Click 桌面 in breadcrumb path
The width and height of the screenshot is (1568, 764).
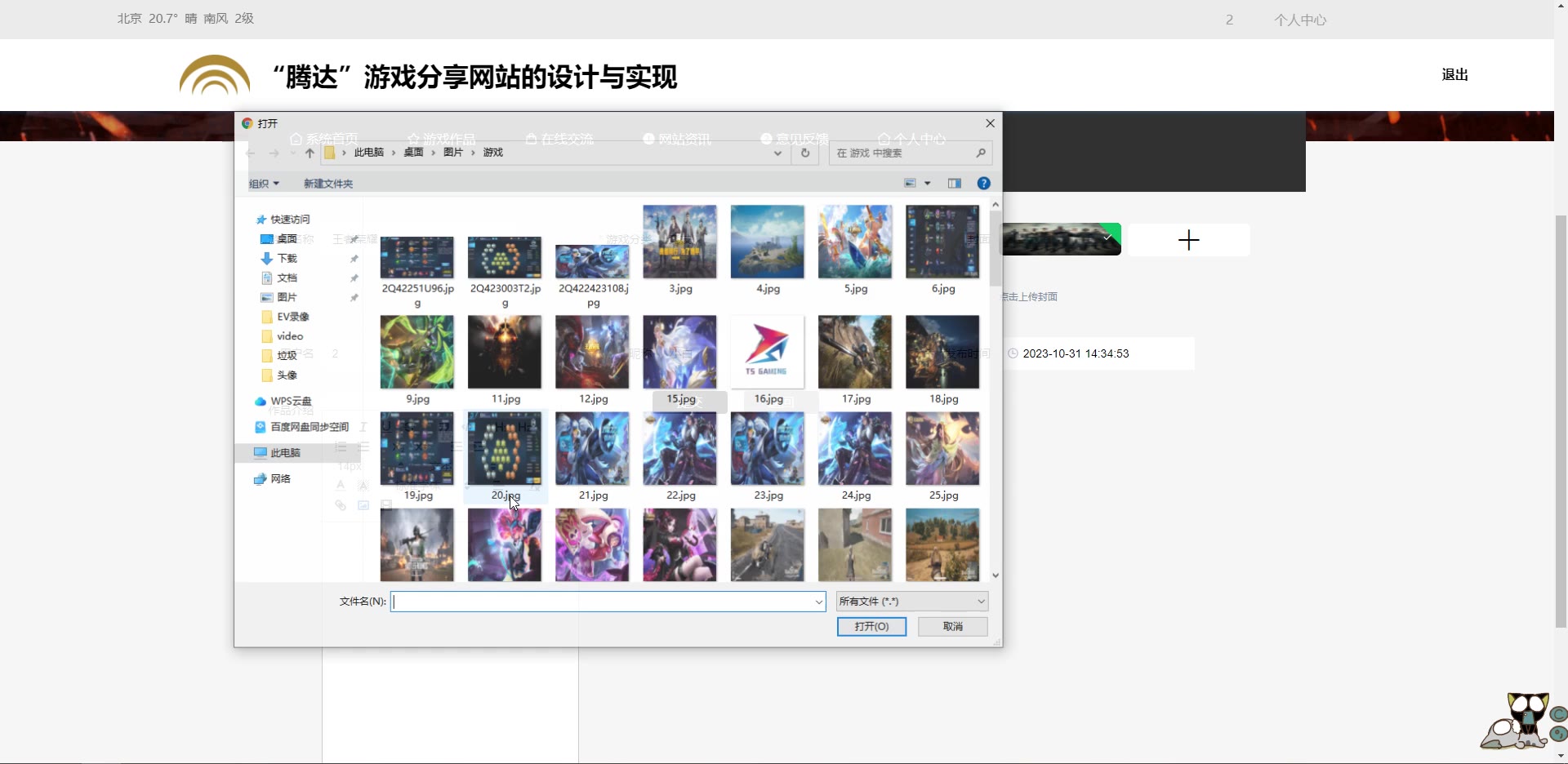pos(413,153)
